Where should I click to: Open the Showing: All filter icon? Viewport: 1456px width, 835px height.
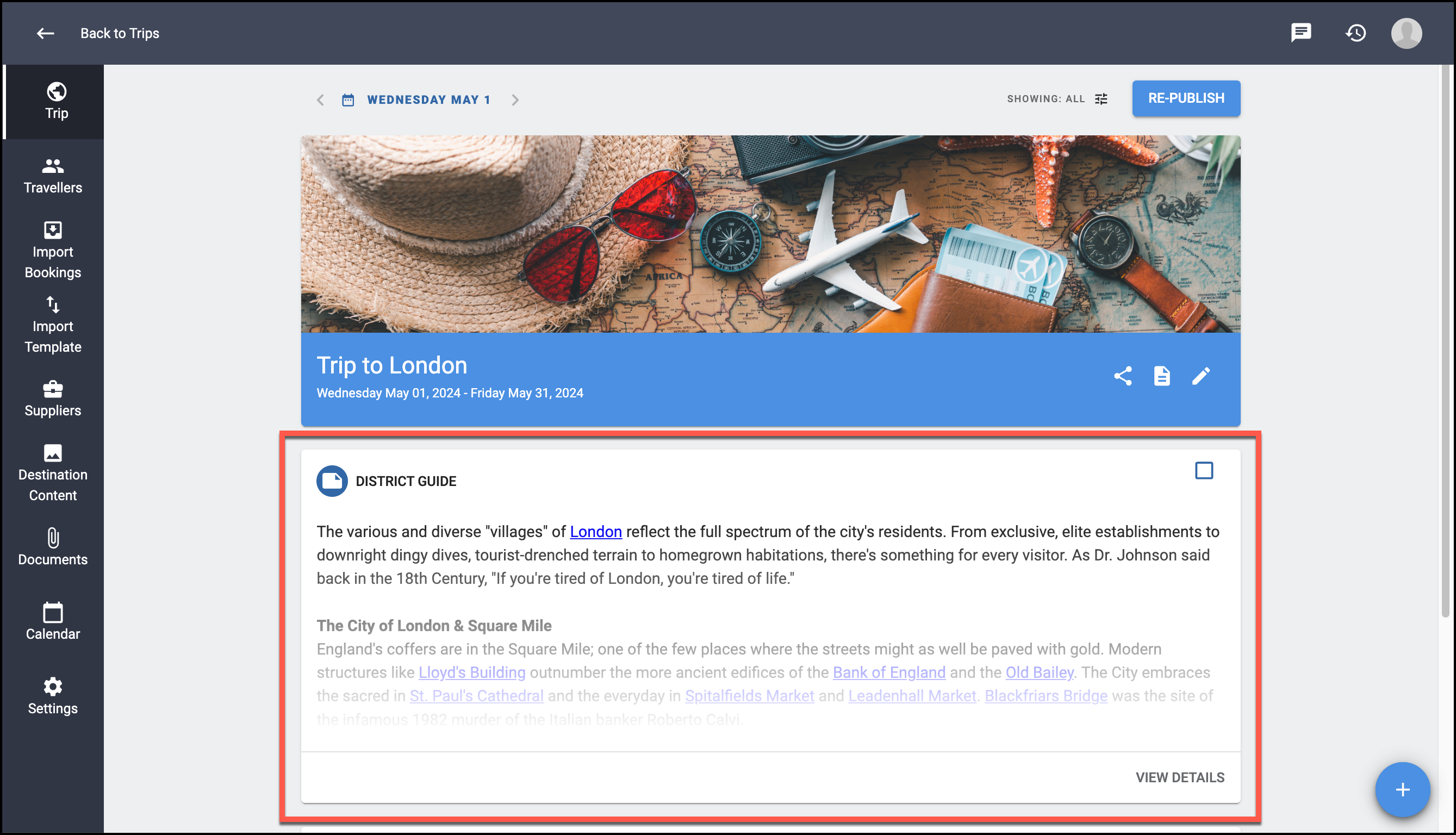(1101, 98)
